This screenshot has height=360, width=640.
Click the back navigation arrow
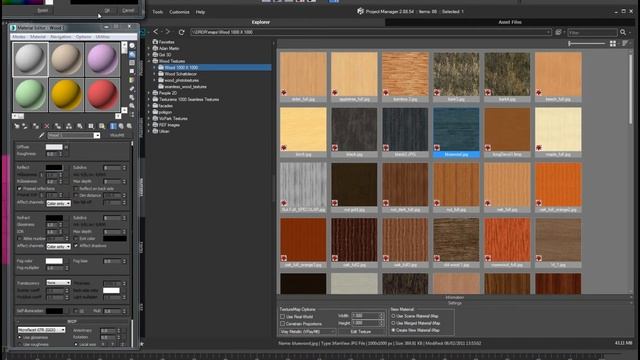[156, 31]
